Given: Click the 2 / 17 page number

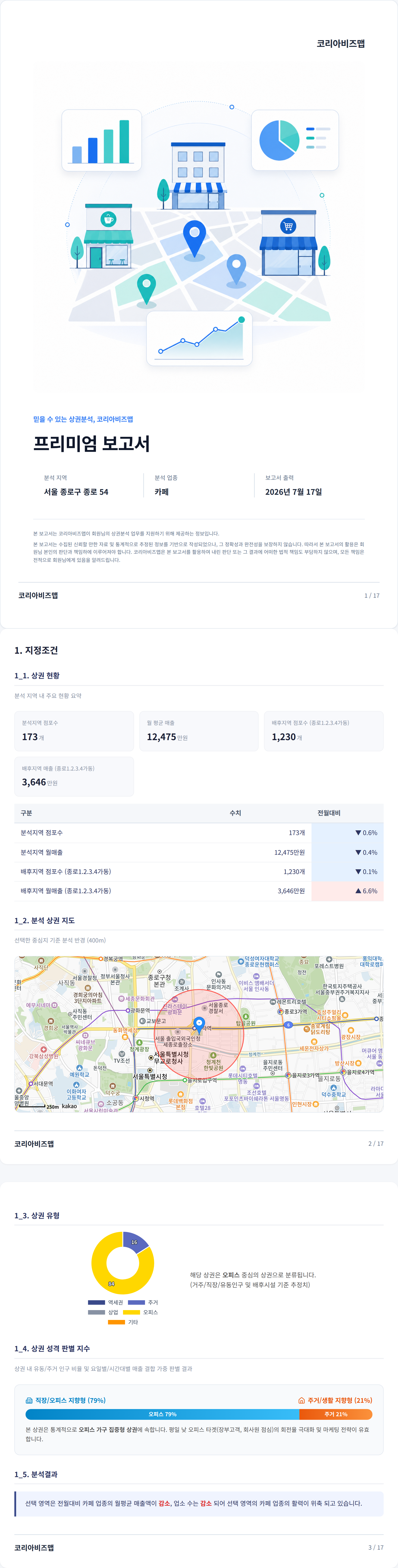Looking at the screenshot, I should (376, 1144).
